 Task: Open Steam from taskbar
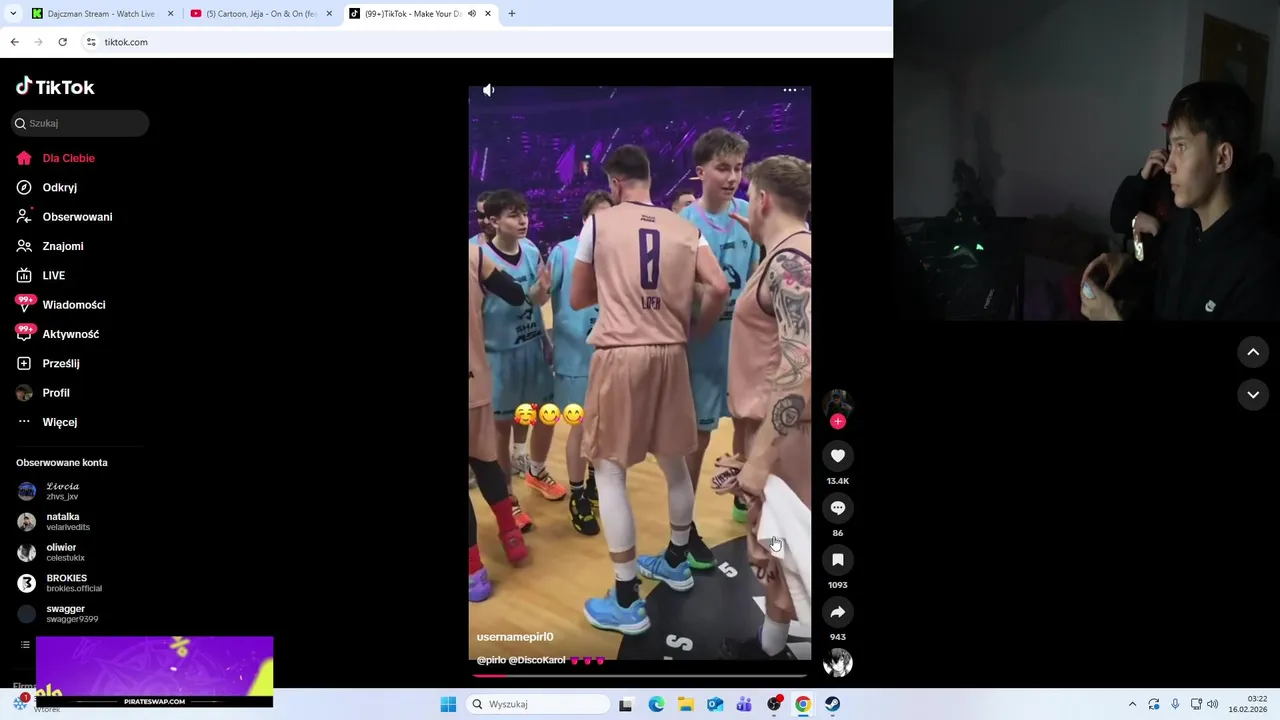(832, 704)
